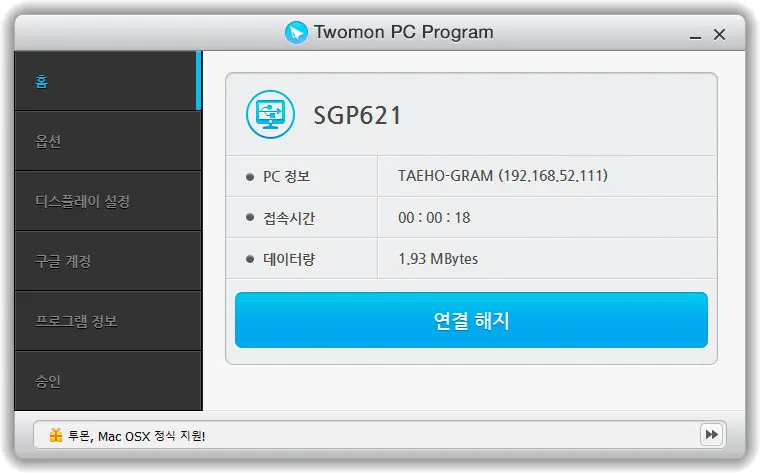The image size is (760, 473).
Task: Open the 홈 tab in the sidebar
Action: click(108, 80)
